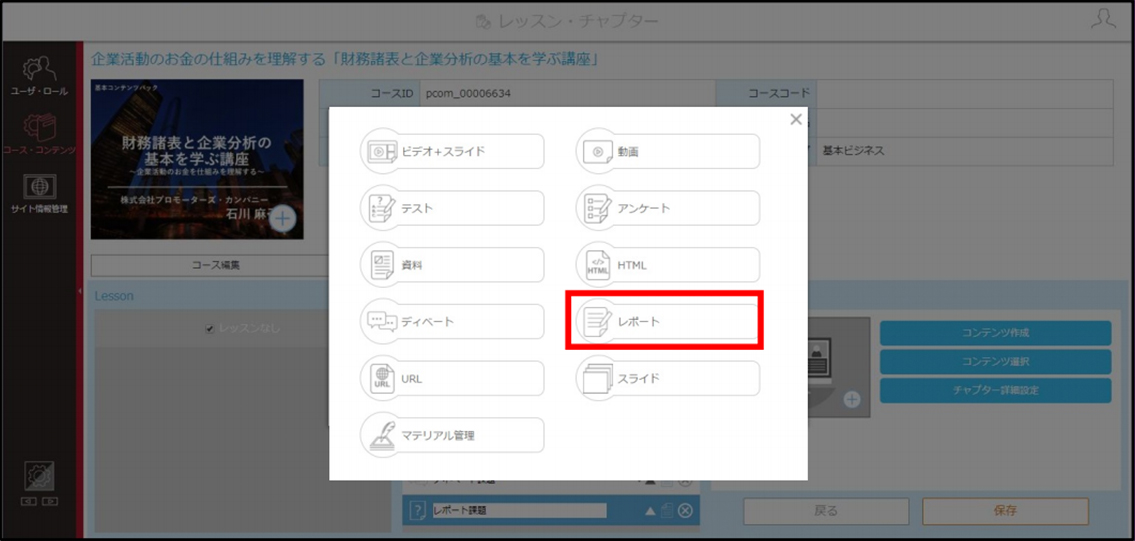The image size is (1135, 541).
Task: Open サイト情報管理 in the sidebar
Action: [39, 193]
